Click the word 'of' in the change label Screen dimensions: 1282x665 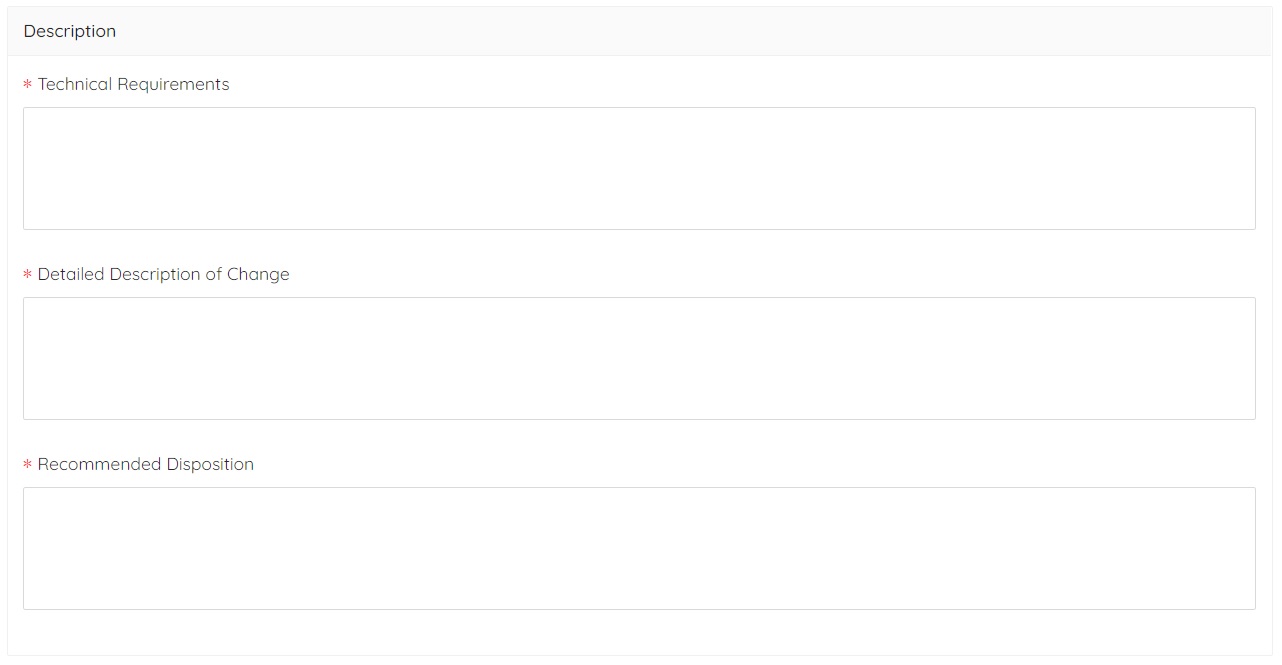213,274
